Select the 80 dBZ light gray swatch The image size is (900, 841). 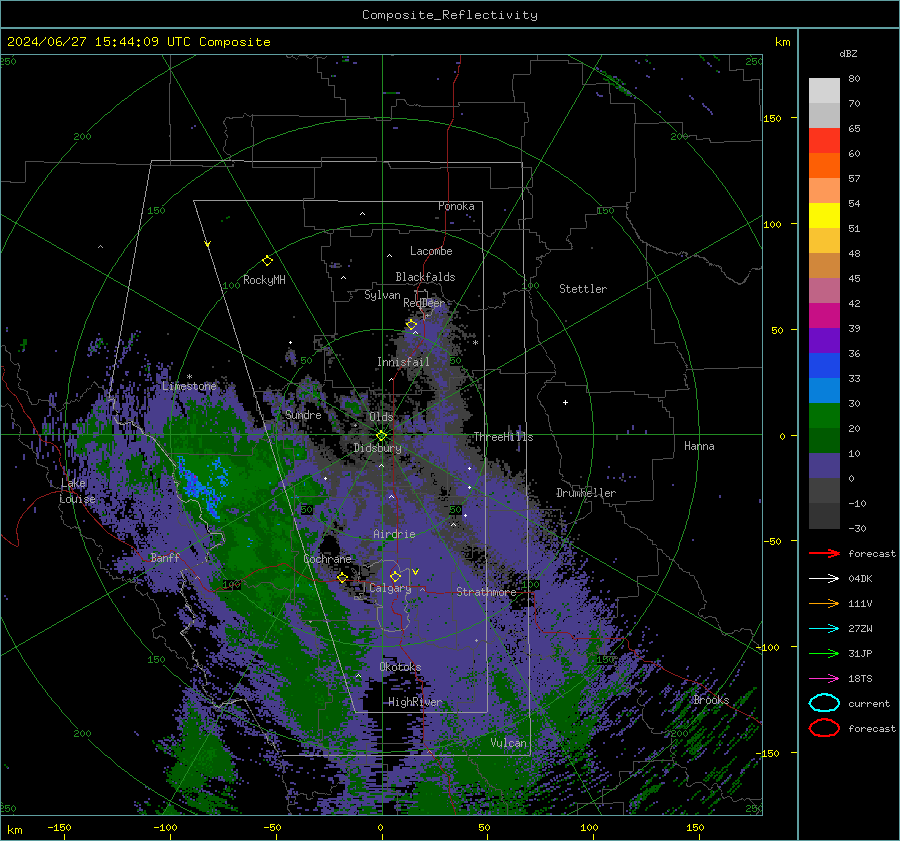824,91
